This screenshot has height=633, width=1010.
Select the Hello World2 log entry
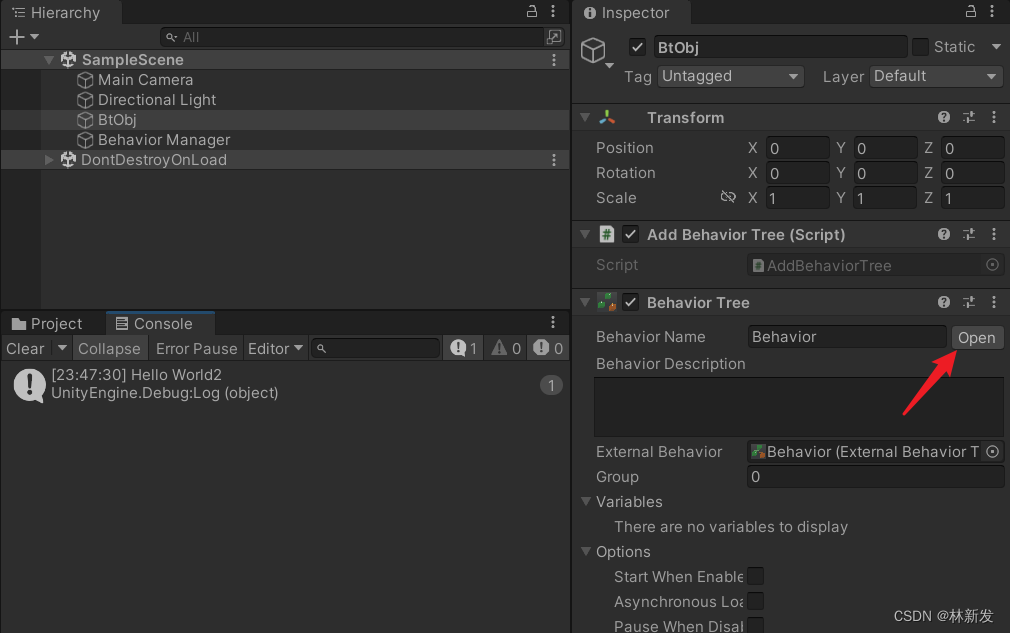(x=285, y=384)
